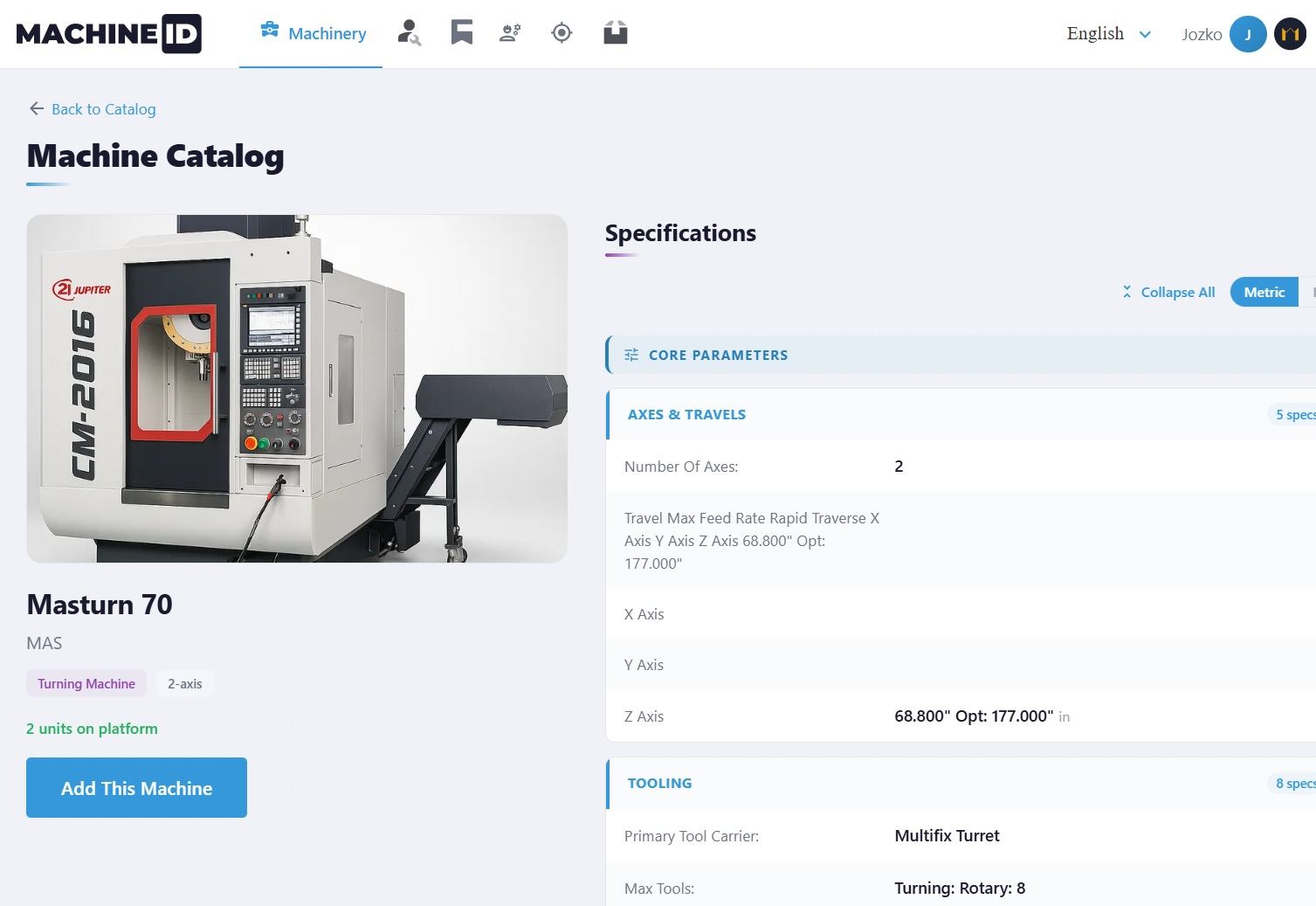
Task: Click the X Axis row label
Action: [x=644, y=614]
